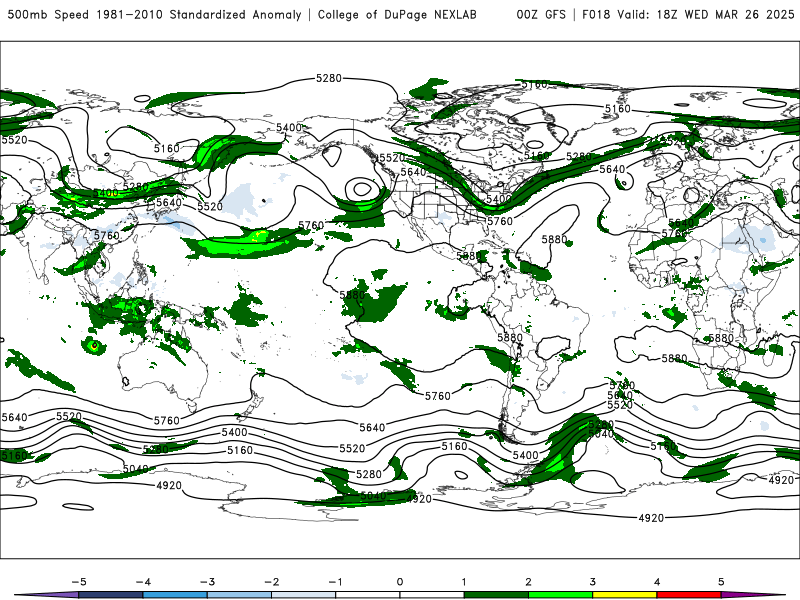Click the title '500mb Speed 1981-2010 Standardized Anomaly'
The width and height of the screenshot is (800, 600).
tap(154, 14)
